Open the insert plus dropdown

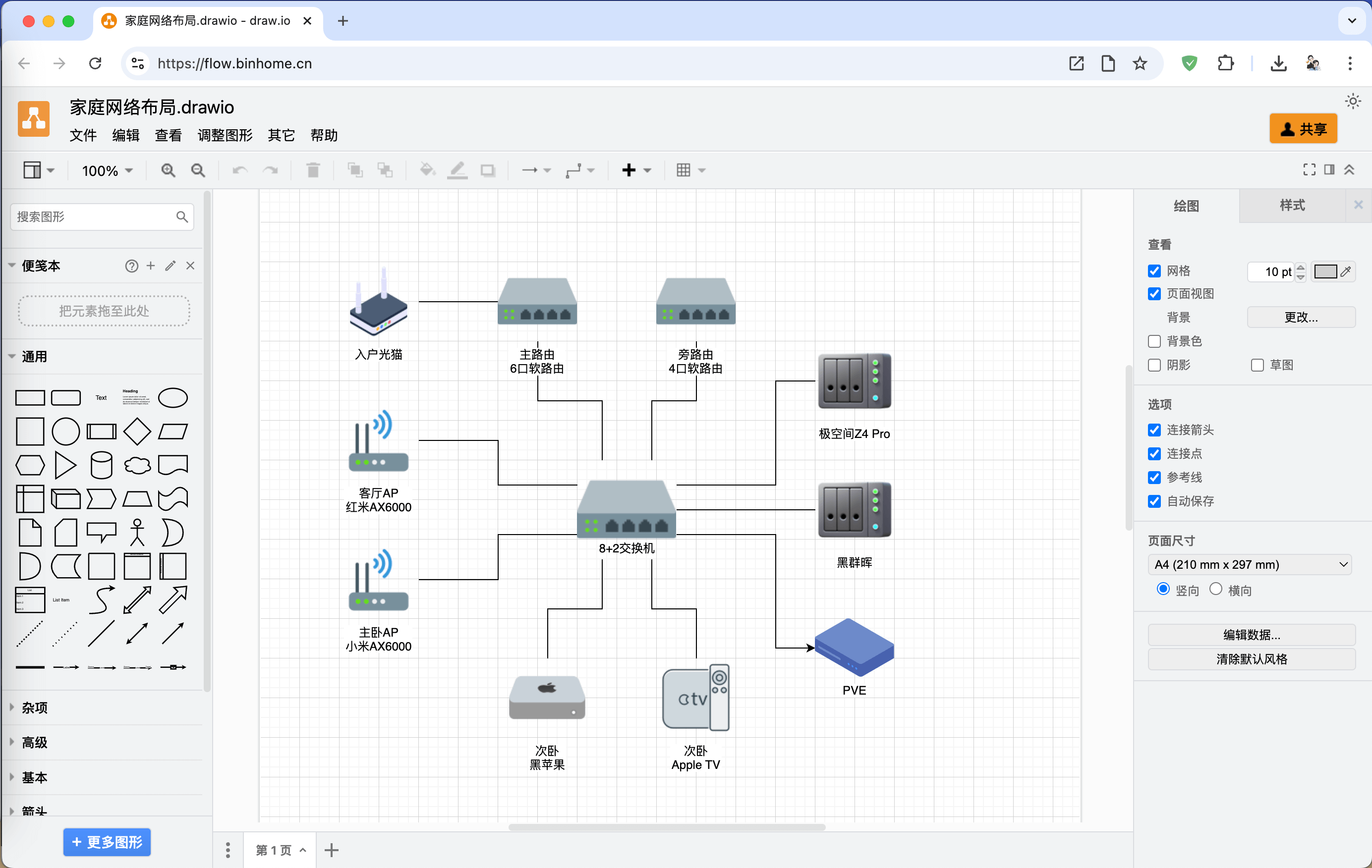tap(636, 170)
